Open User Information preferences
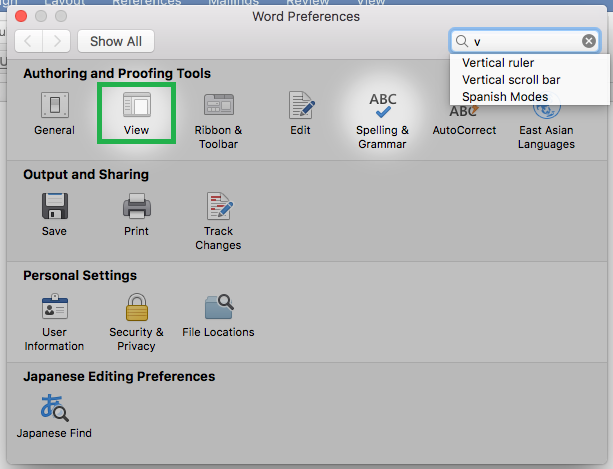Image resolution: width=613 pixels, height=469 pixels. point(54,322)
